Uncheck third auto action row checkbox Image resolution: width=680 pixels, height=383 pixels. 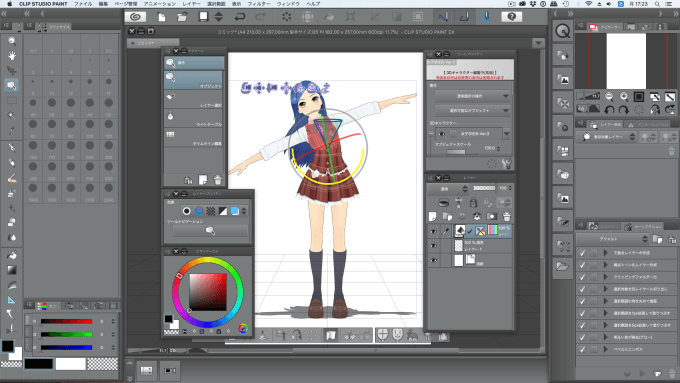tap(582, 277)
